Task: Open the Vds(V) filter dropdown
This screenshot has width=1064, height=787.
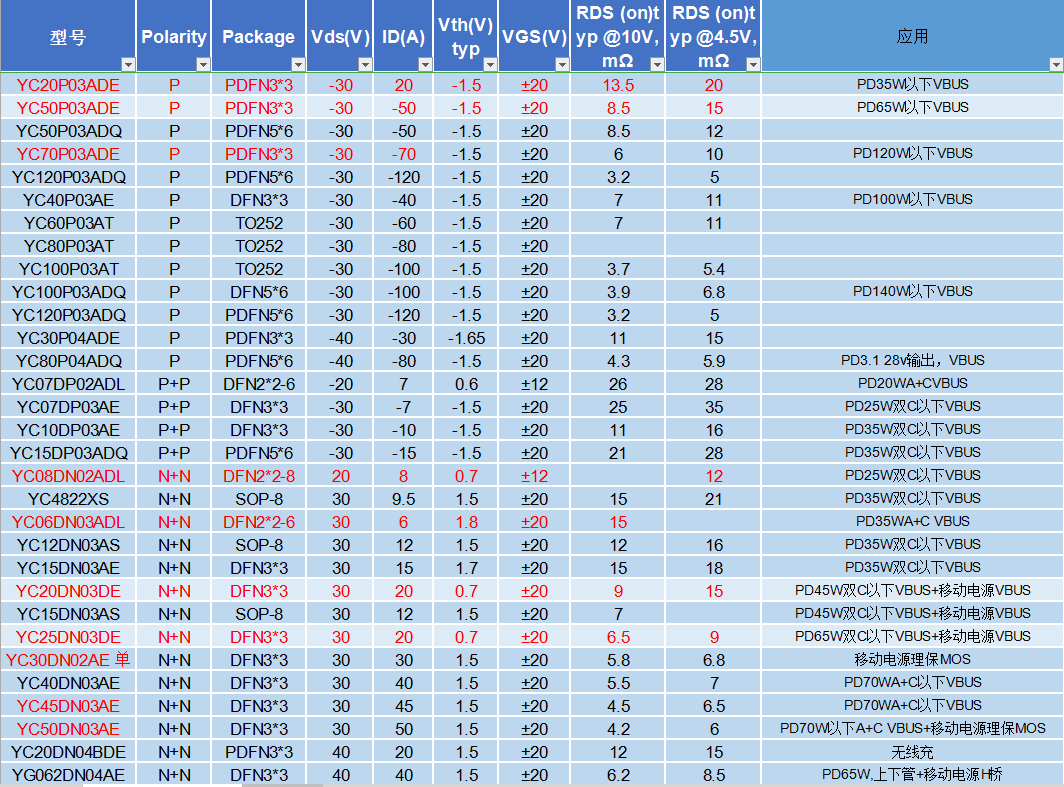Action: (365, 64)
